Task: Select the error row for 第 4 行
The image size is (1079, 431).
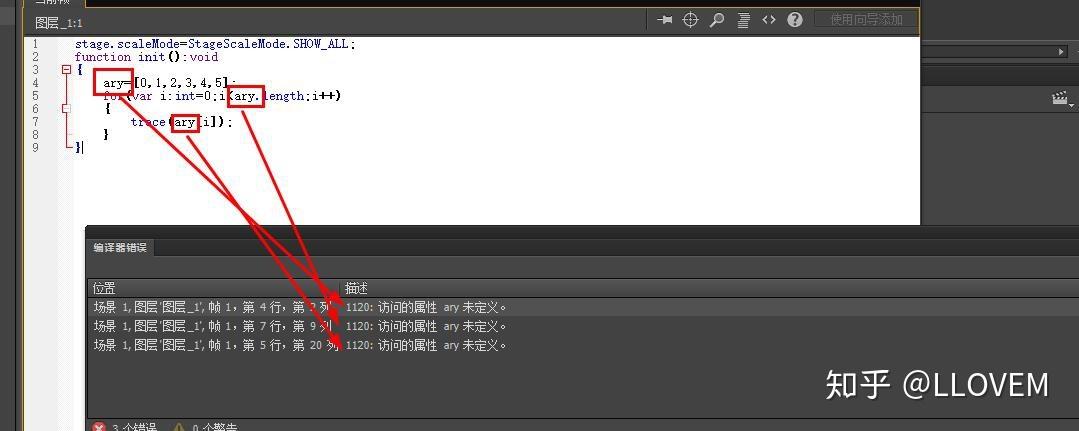Action: 584,307
